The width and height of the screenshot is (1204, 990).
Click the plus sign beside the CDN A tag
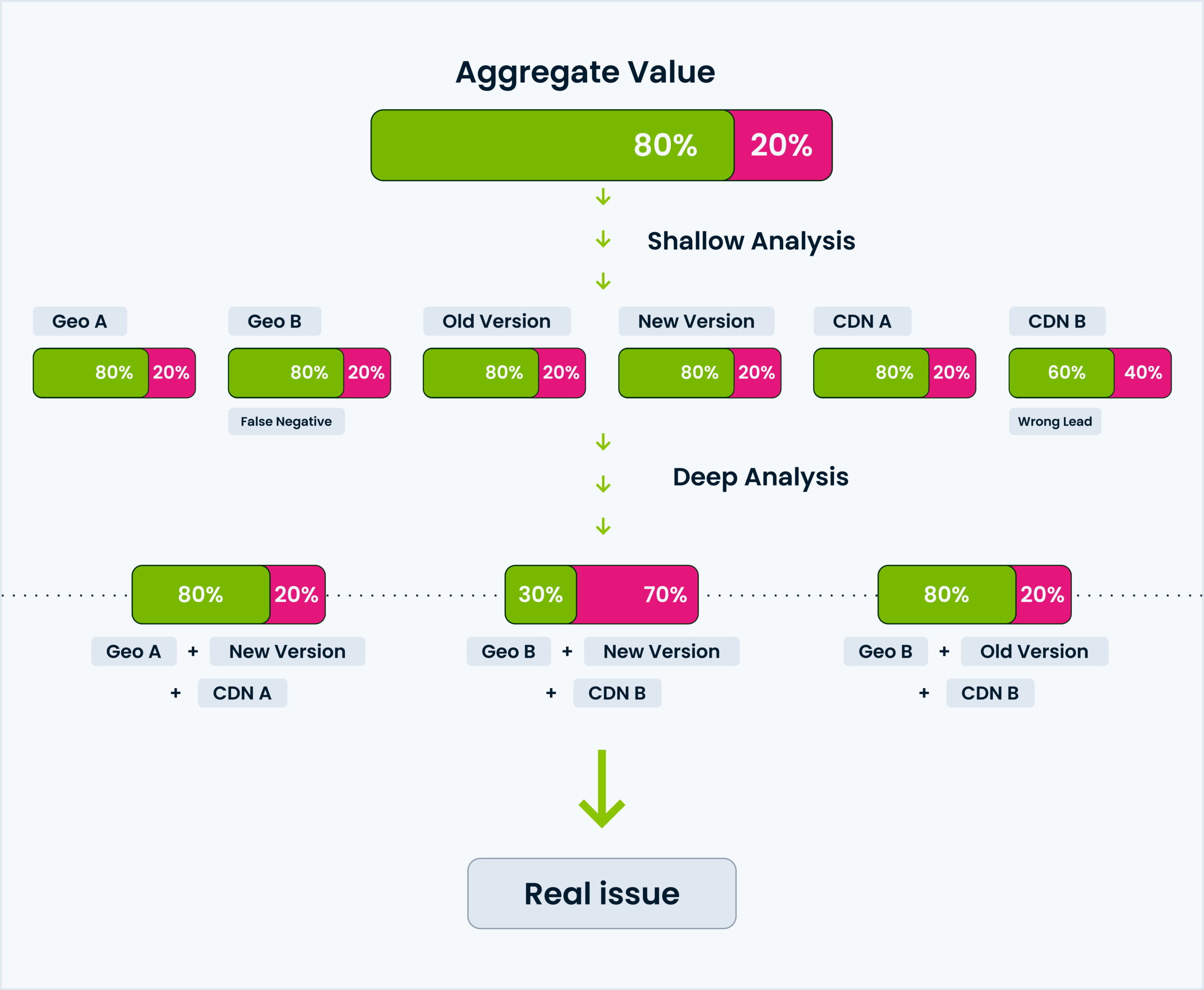176,693
